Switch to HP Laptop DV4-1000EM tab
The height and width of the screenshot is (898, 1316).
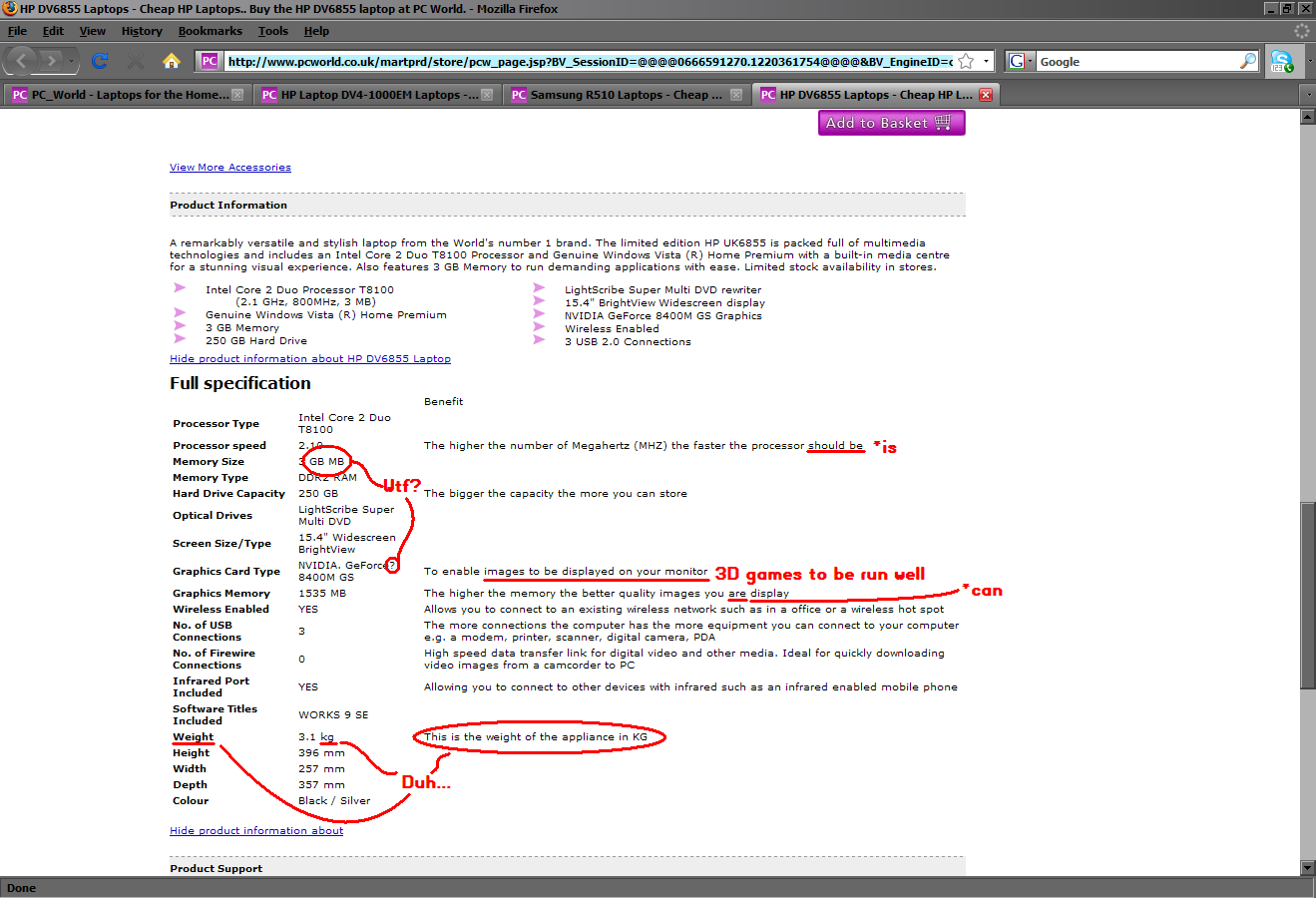(x=376, y=95)
